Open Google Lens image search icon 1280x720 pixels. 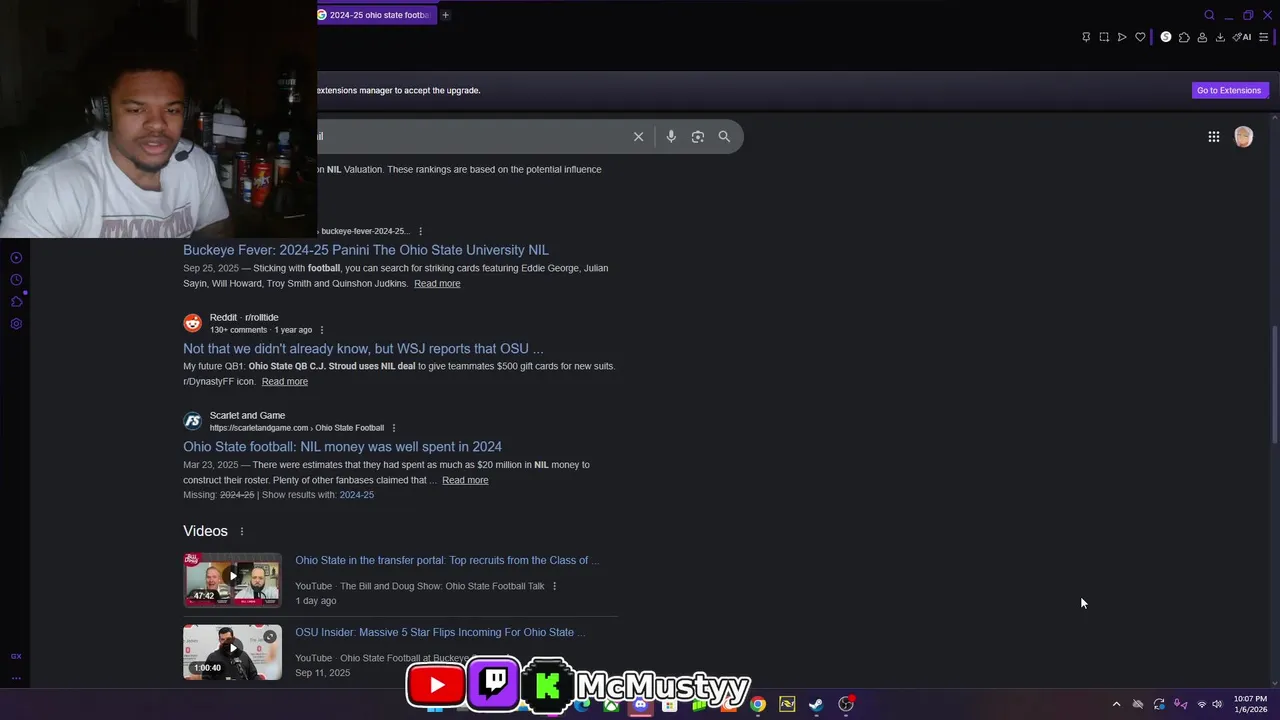click(x=698, y=137)
